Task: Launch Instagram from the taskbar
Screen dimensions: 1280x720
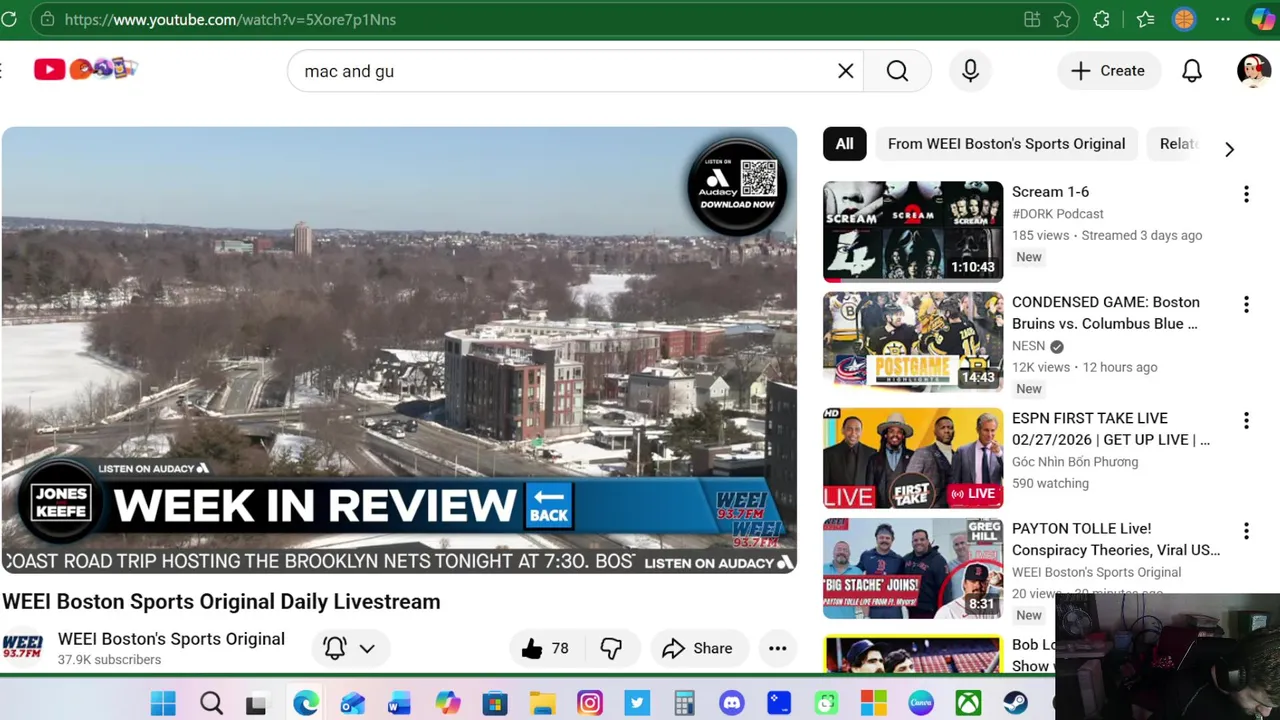Action: click(590, 703)
